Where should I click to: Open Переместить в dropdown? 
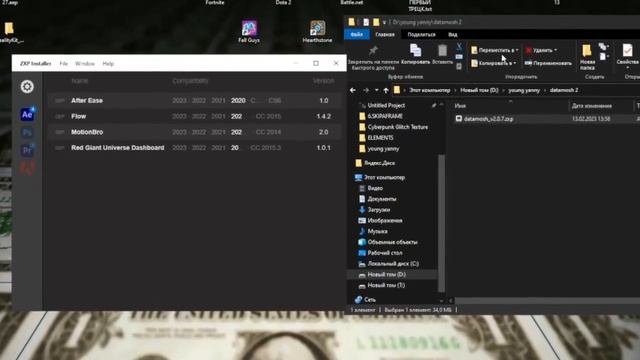[x=495, y=50]
